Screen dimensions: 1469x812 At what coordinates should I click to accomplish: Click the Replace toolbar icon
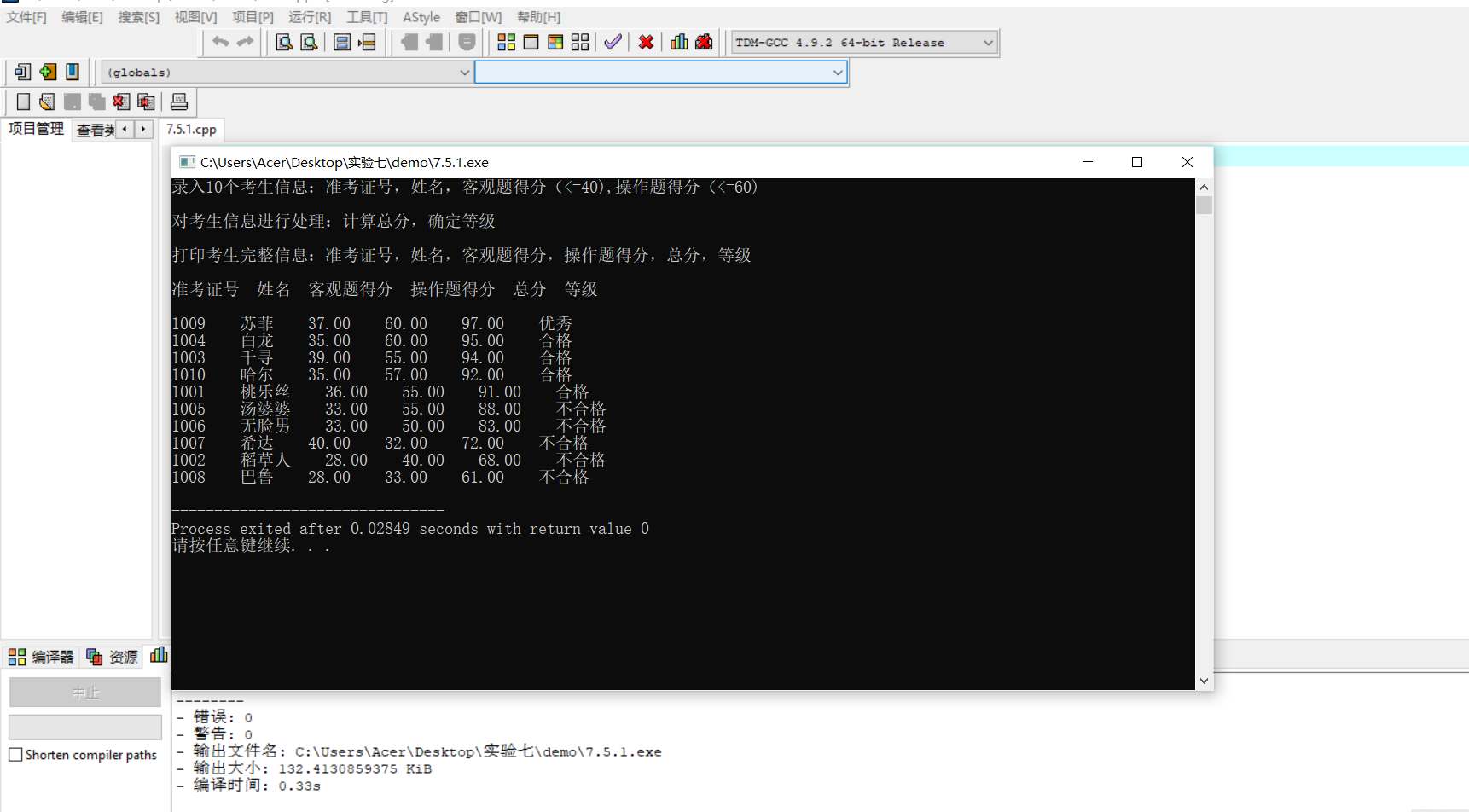[x=310, y=42]
